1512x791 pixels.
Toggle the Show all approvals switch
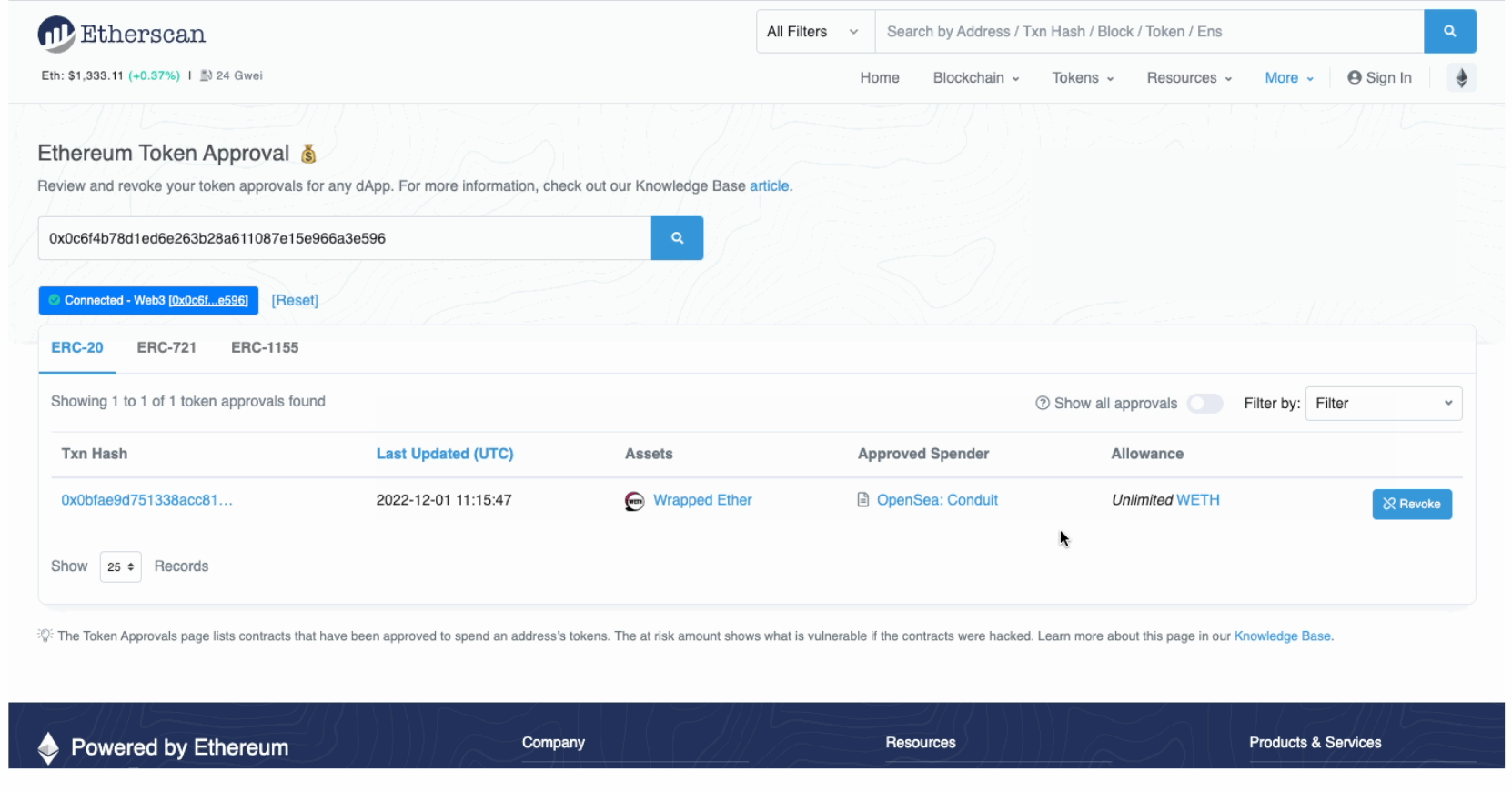1205,404
